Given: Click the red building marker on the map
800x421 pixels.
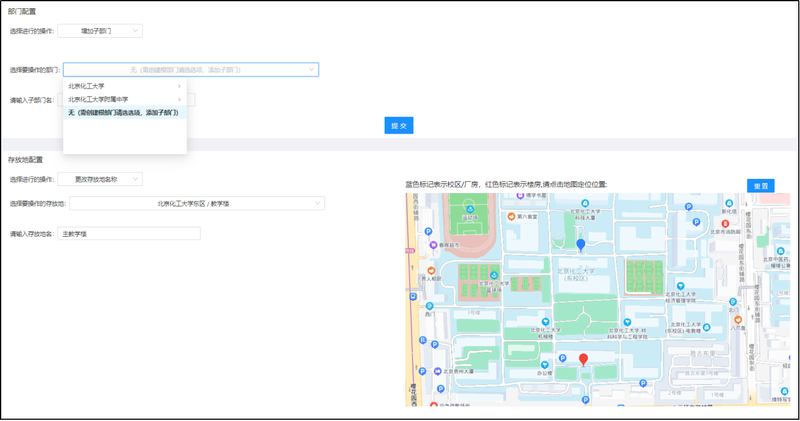Looking at the screenshot, I should (x=584, y=359).
